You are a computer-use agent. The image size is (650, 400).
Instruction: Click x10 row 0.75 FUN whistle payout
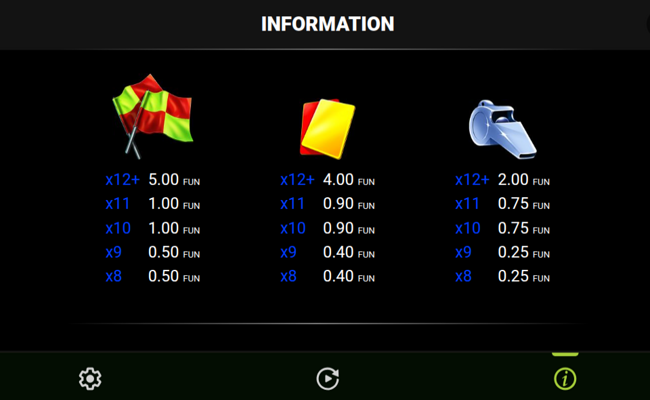[524, 228]
